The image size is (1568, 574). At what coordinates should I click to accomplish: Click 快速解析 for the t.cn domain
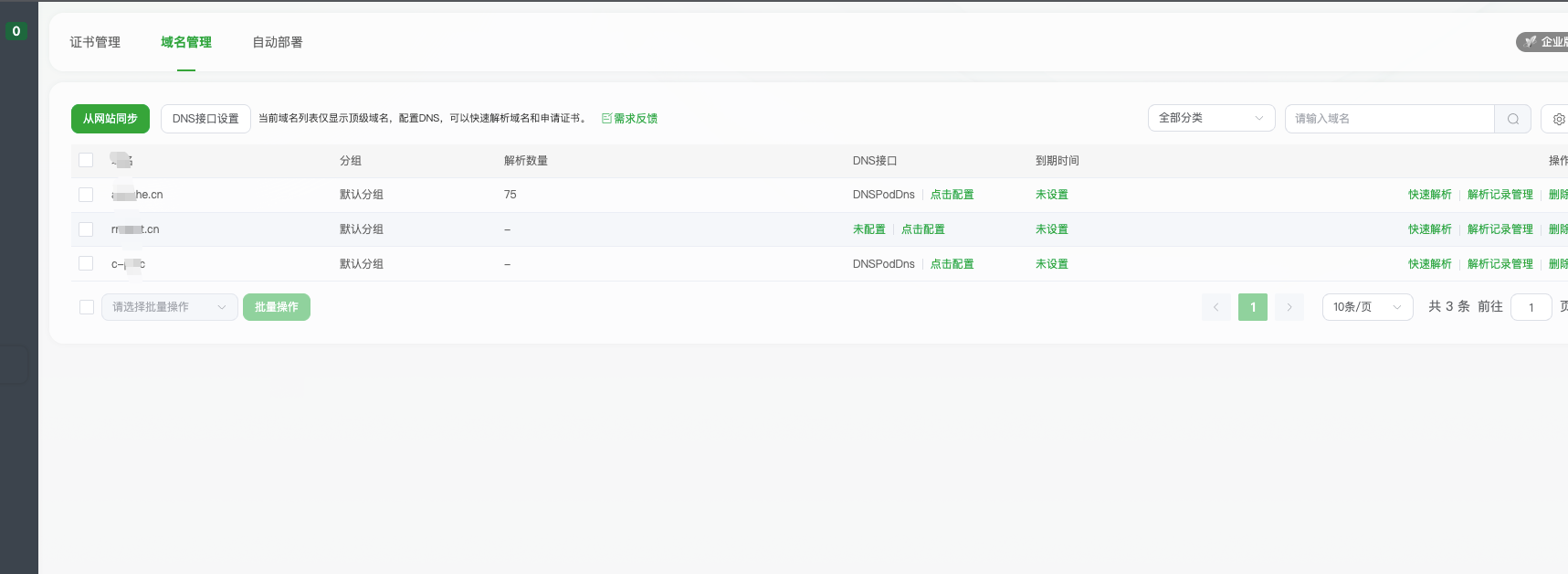(1430, 229)
